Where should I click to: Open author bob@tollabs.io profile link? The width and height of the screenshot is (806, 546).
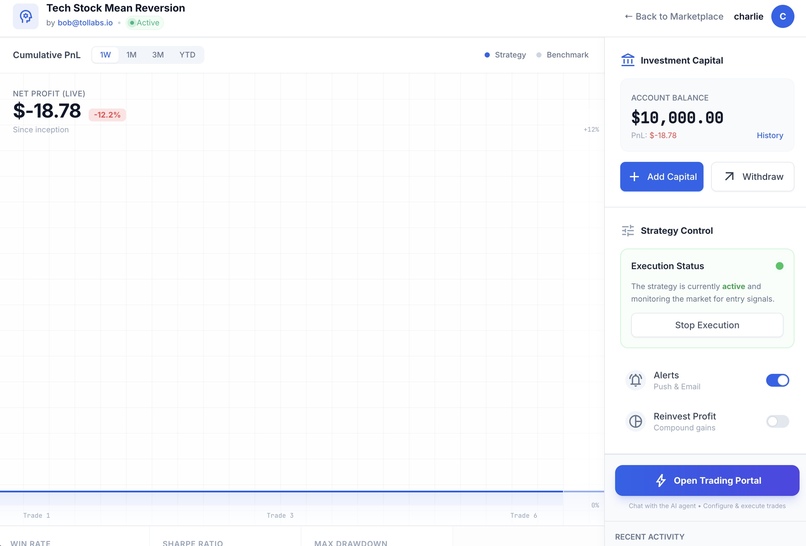[x=85, y=23]
